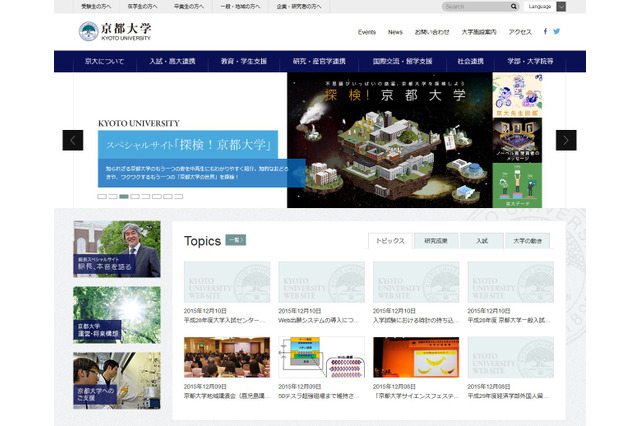Open the 京大先生図鑑 side thumbnail
640x426 pixels.
click(x=517, y=95)
